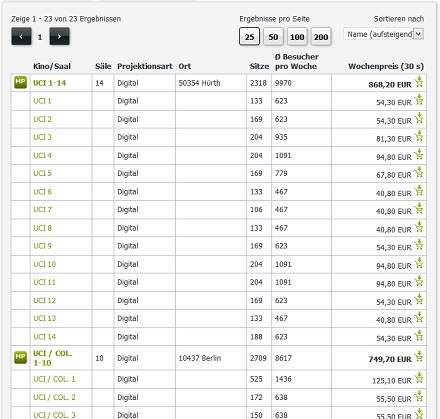This screenshot has width=440, height=419.
Task: Add UCI 3 hall to cart
Action: click(419, 136)
